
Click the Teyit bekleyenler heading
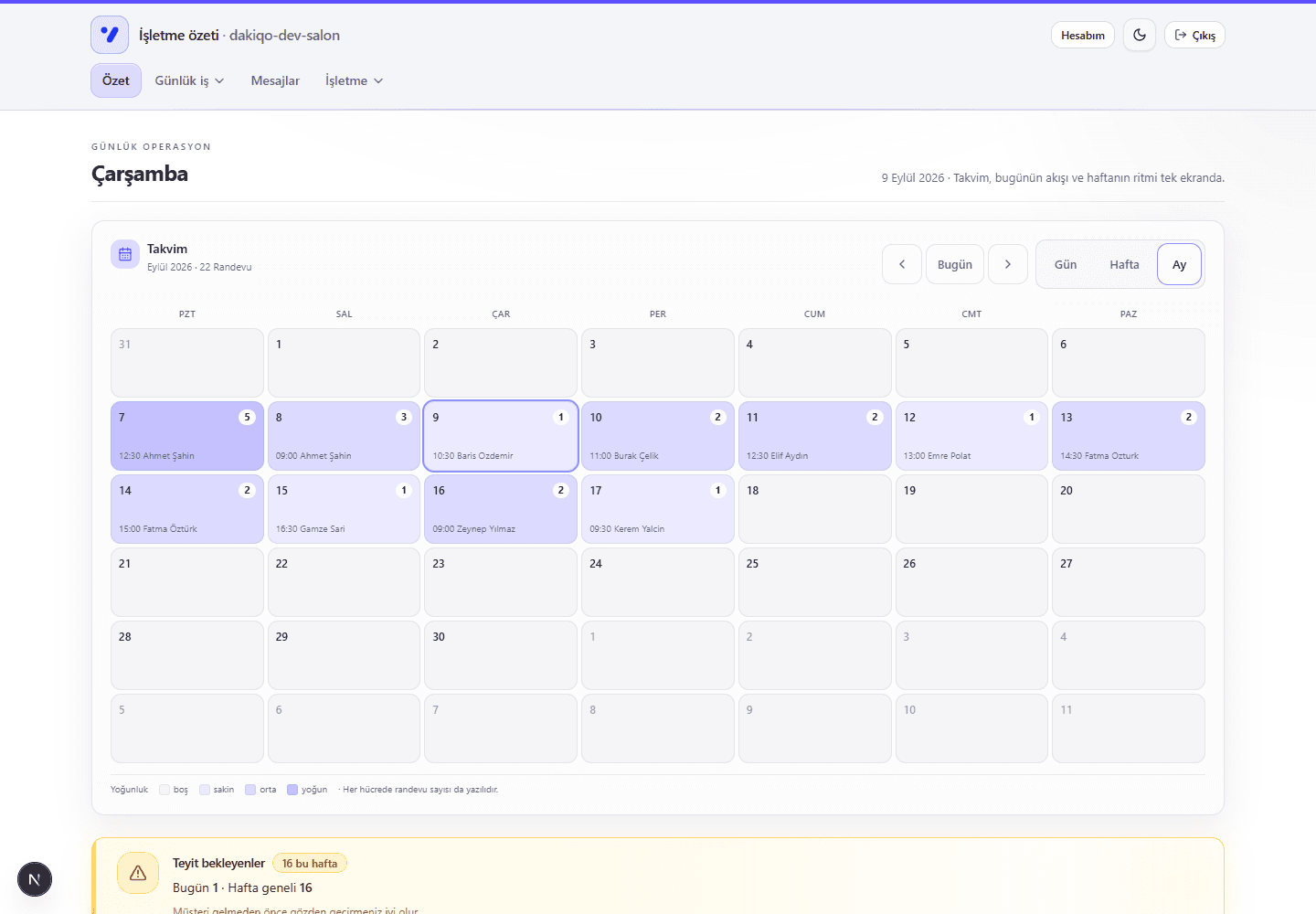click(218, 863)
